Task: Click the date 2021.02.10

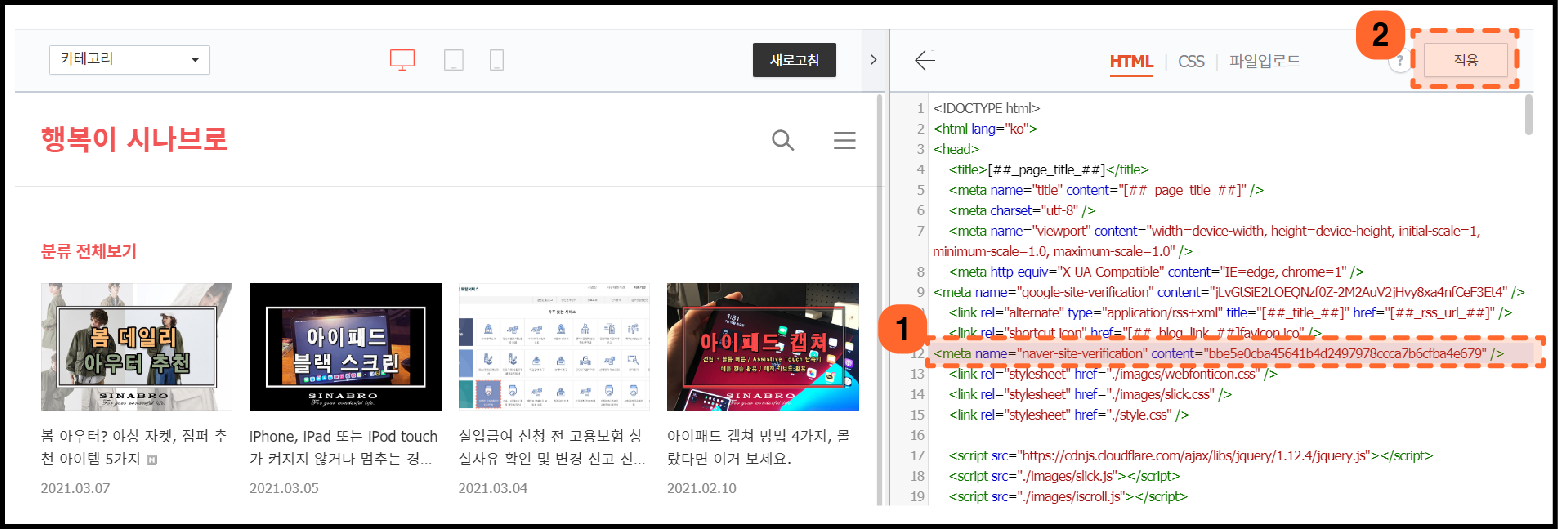Action: click(x=701, y=489)
